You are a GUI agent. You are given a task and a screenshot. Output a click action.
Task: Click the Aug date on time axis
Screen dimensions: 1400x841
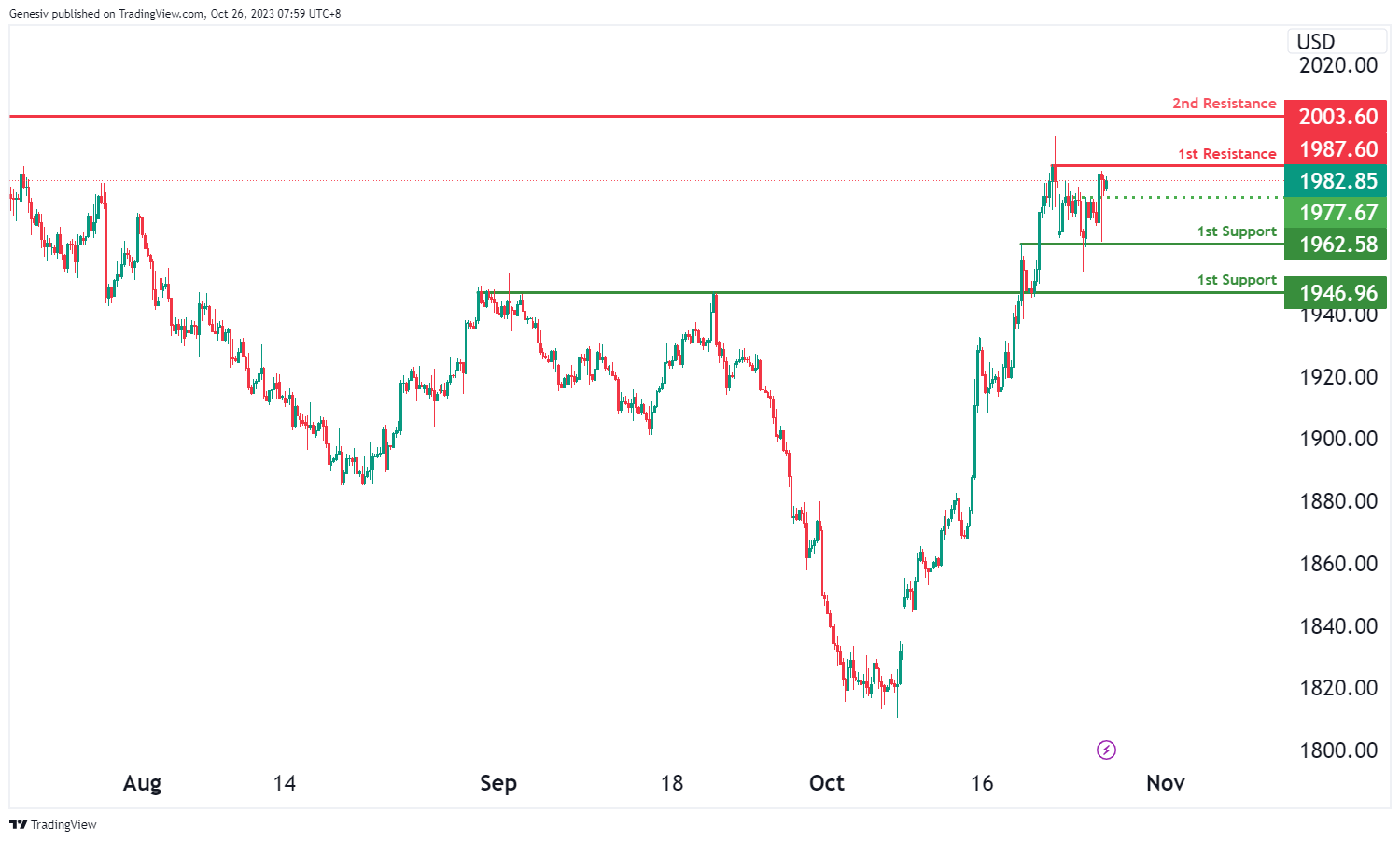pyautogui.click(x=142, y=783)
